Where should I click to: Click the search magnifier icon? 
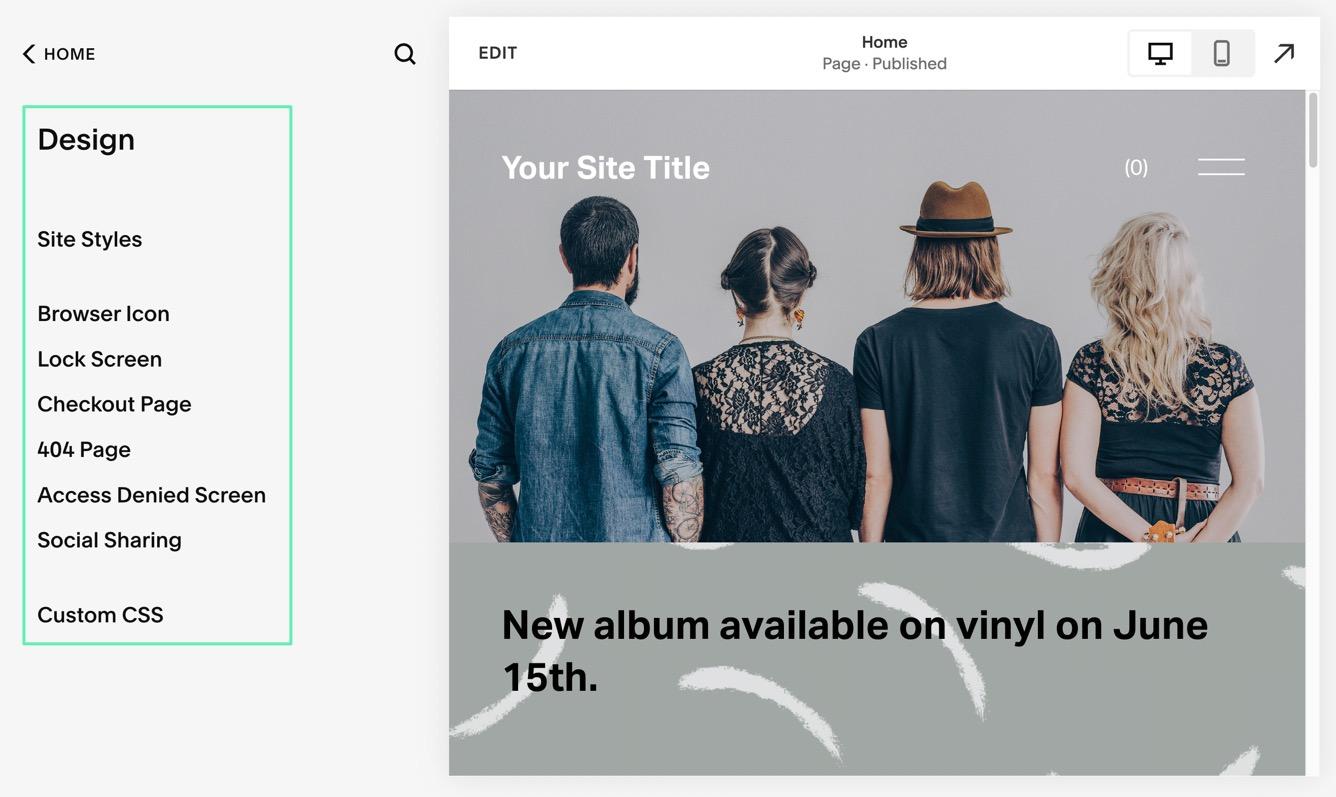[x=404, y=54]
